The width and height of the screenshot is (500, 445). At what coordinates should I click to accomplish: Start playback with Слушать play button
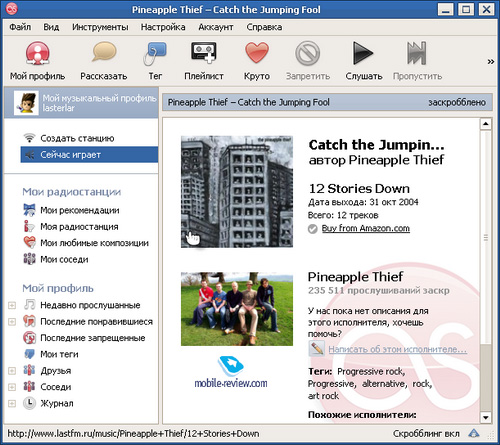tap(363, 53)
